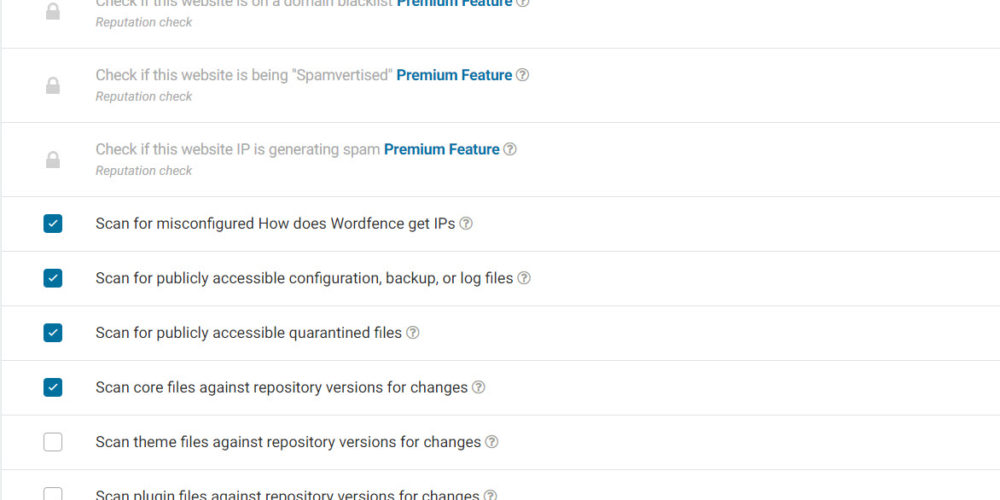Click help icon for IP generating spam
Screen dimensions: 1000x500
click(x=510, y=149)
